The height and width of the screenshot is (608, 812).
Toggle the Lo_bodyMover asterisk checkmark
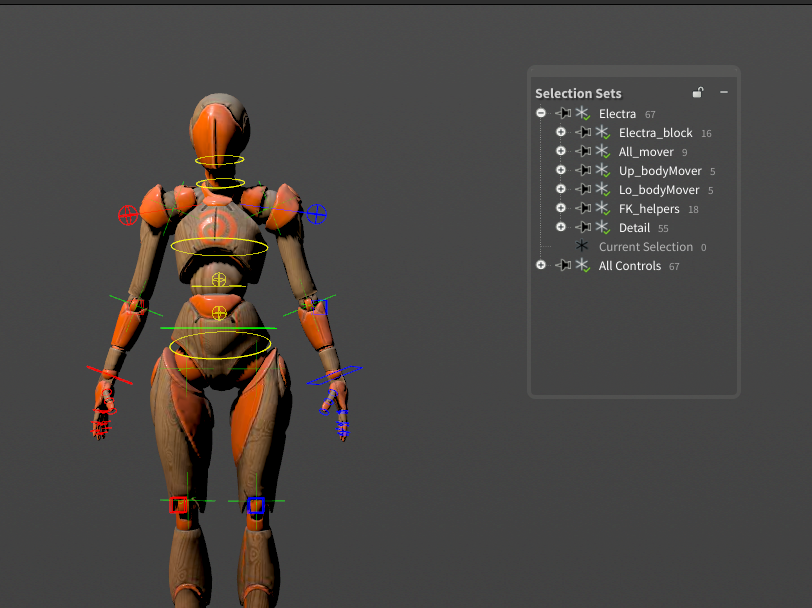click(602, 190)
